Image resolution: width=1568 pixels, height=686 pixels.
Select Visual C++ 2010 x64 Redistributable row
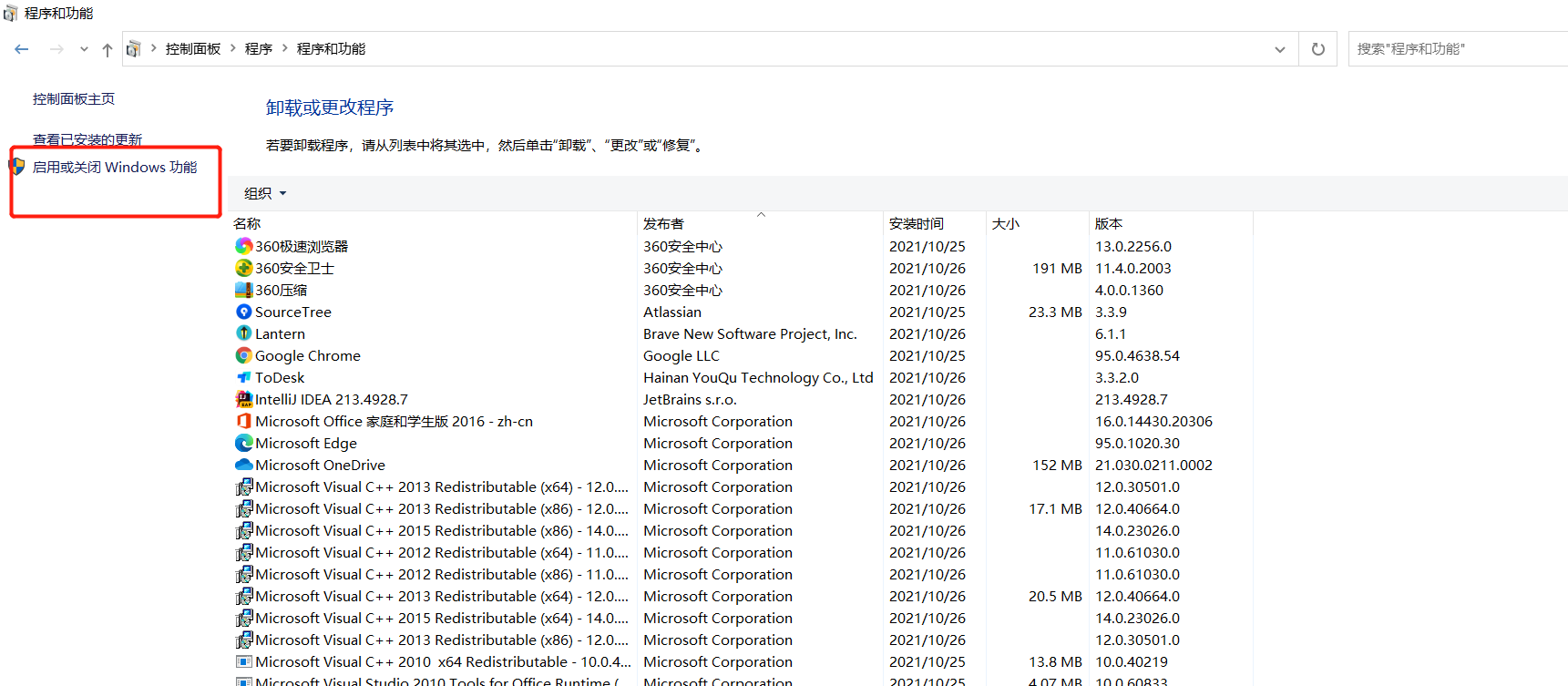pos(443,661)
